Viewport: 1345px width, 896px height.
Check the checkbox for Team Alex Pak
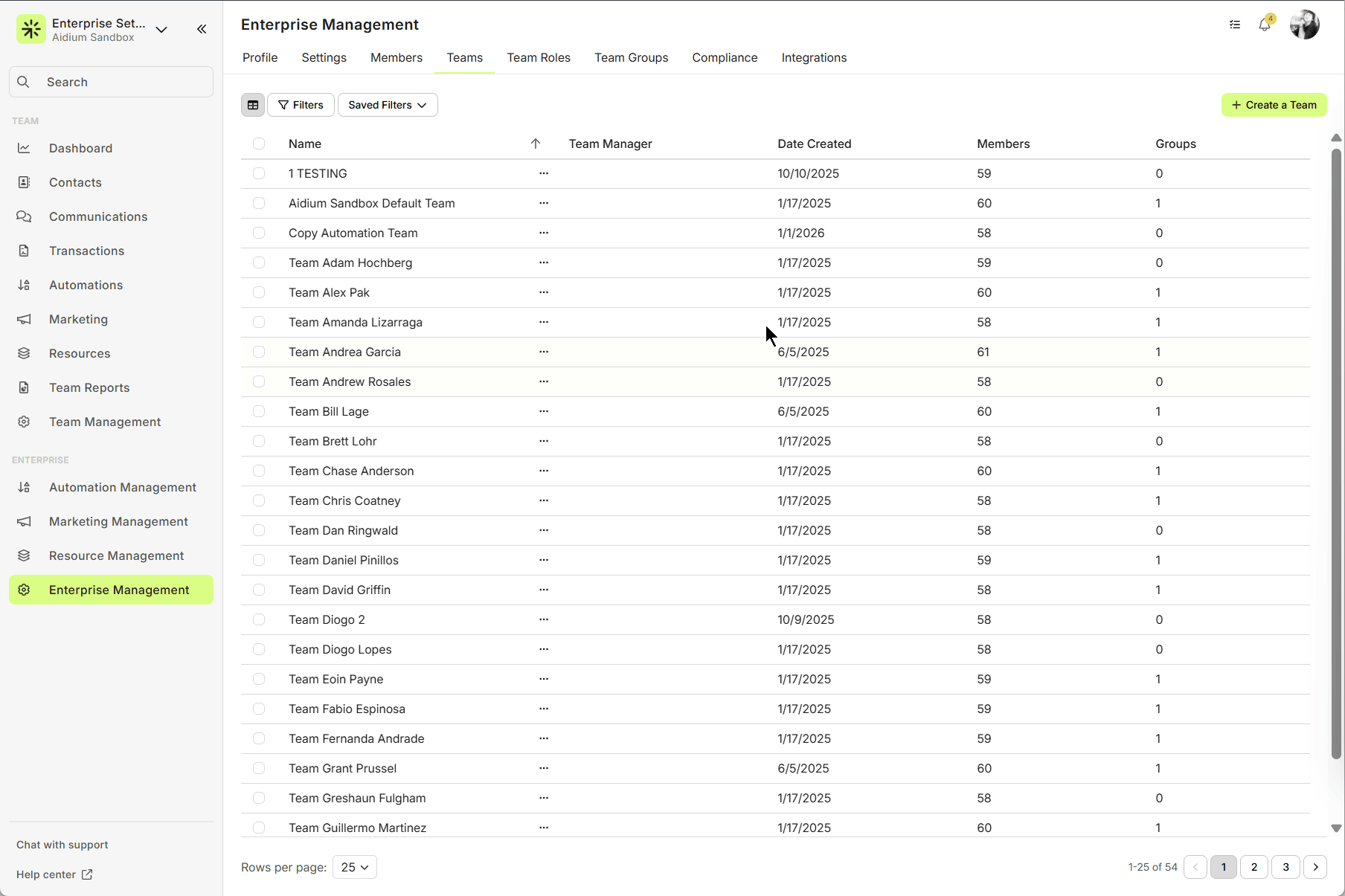pos(259,292)
